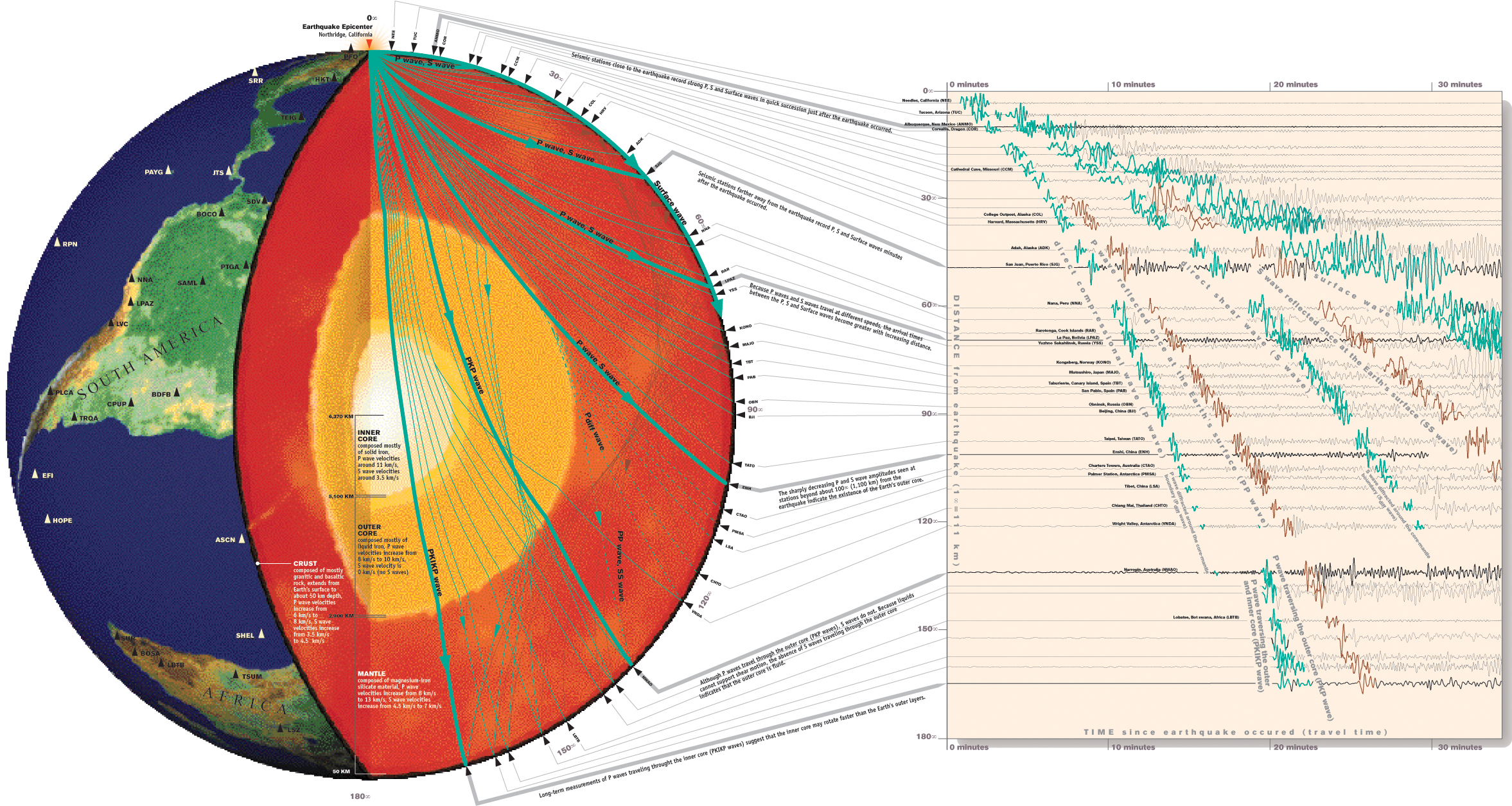1512x806 pixels.
Task: Click the OUTER CORE heading text
Action: [x=369, y=530]
